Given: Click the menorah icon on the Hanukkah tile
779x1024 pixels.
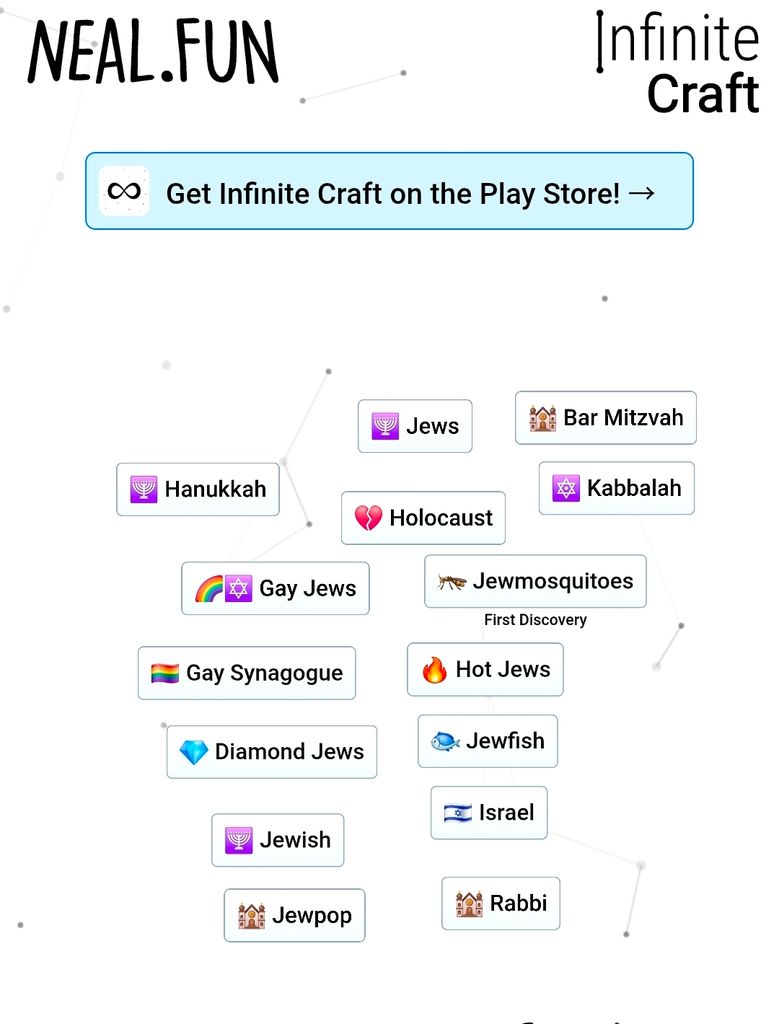Looking at the screenshot, I should click(x=144, y=489).
